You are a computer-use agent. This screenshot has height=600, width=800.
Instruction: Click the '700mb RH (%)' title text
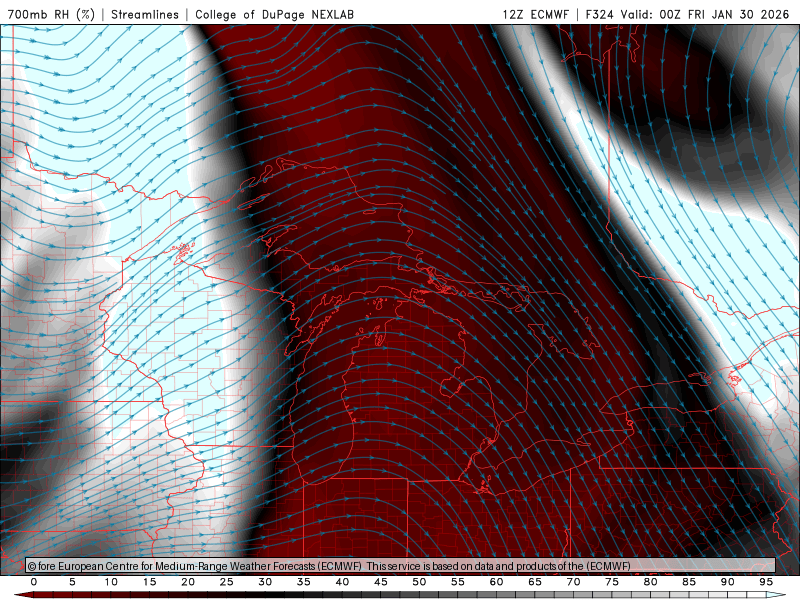point(51,14)
